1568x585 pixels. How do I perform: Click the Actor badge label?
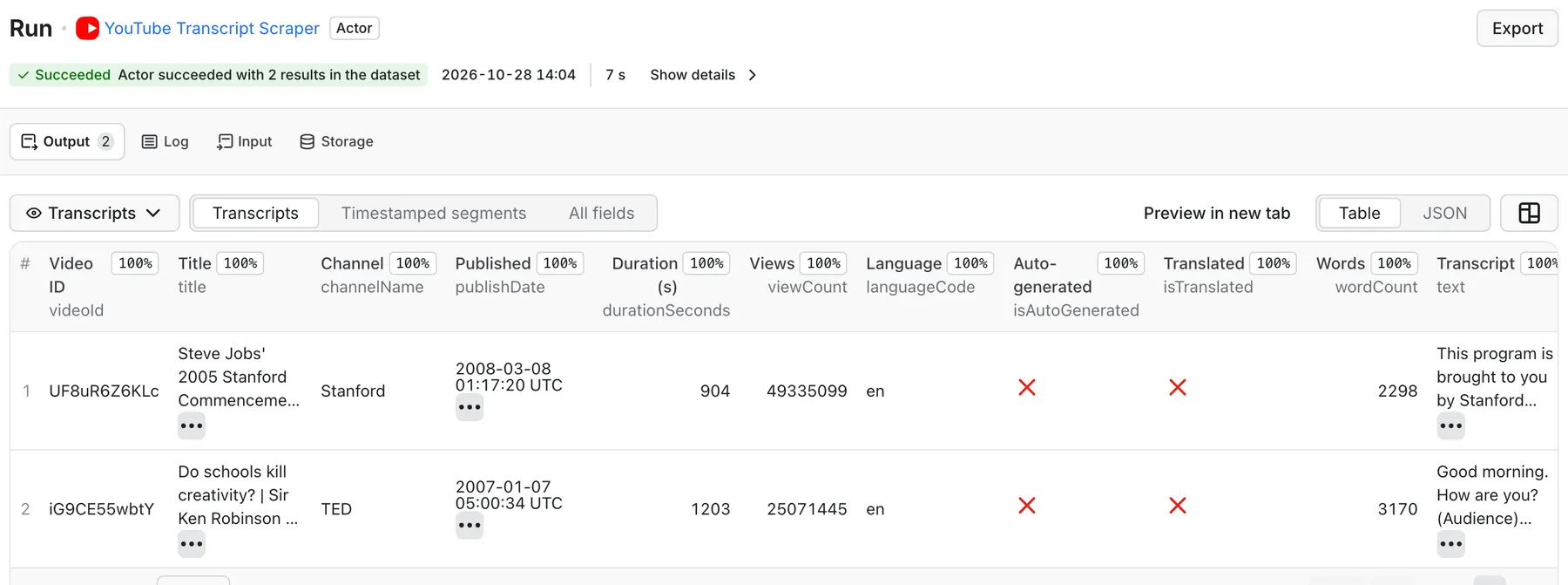pyautogui.click(x=354, y=28)
